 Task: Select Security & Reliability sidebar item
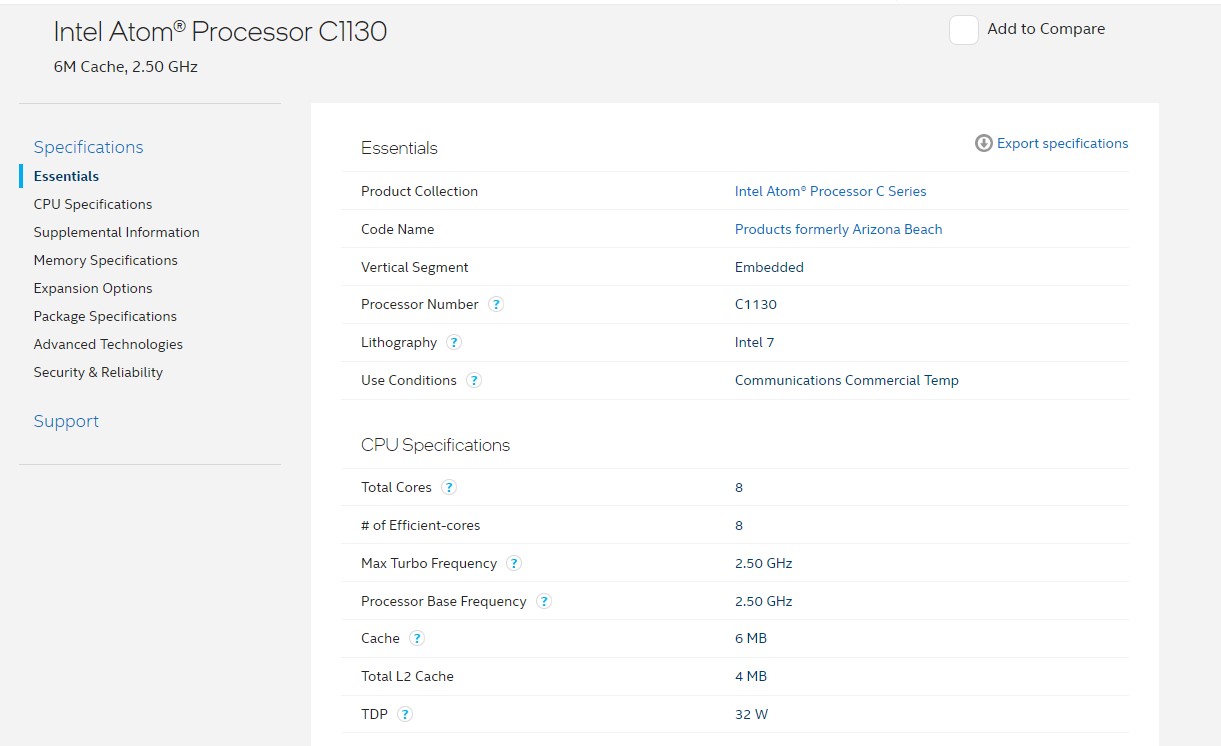(x=98, y=372)
